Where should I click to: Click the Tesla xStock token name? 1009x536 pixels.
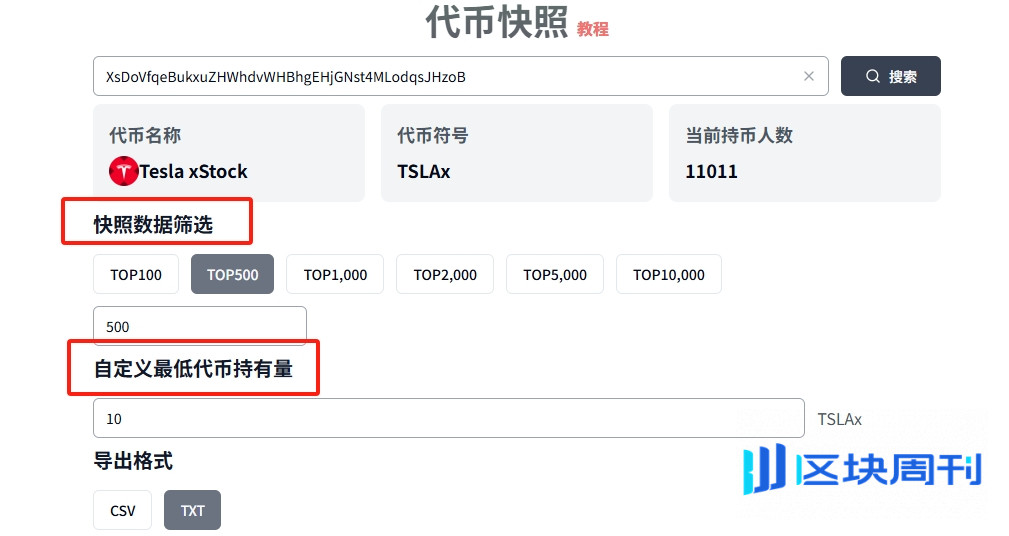[x=193, y=171]
